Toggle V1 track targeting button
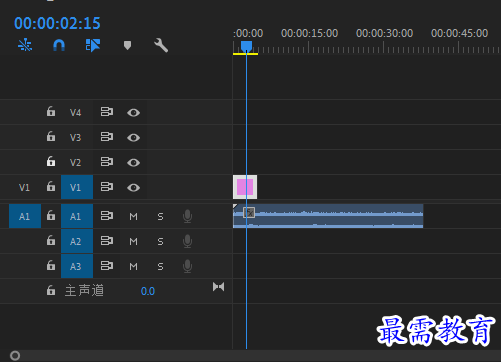This screenshot has height=362, width=501. tap(77, 187)
